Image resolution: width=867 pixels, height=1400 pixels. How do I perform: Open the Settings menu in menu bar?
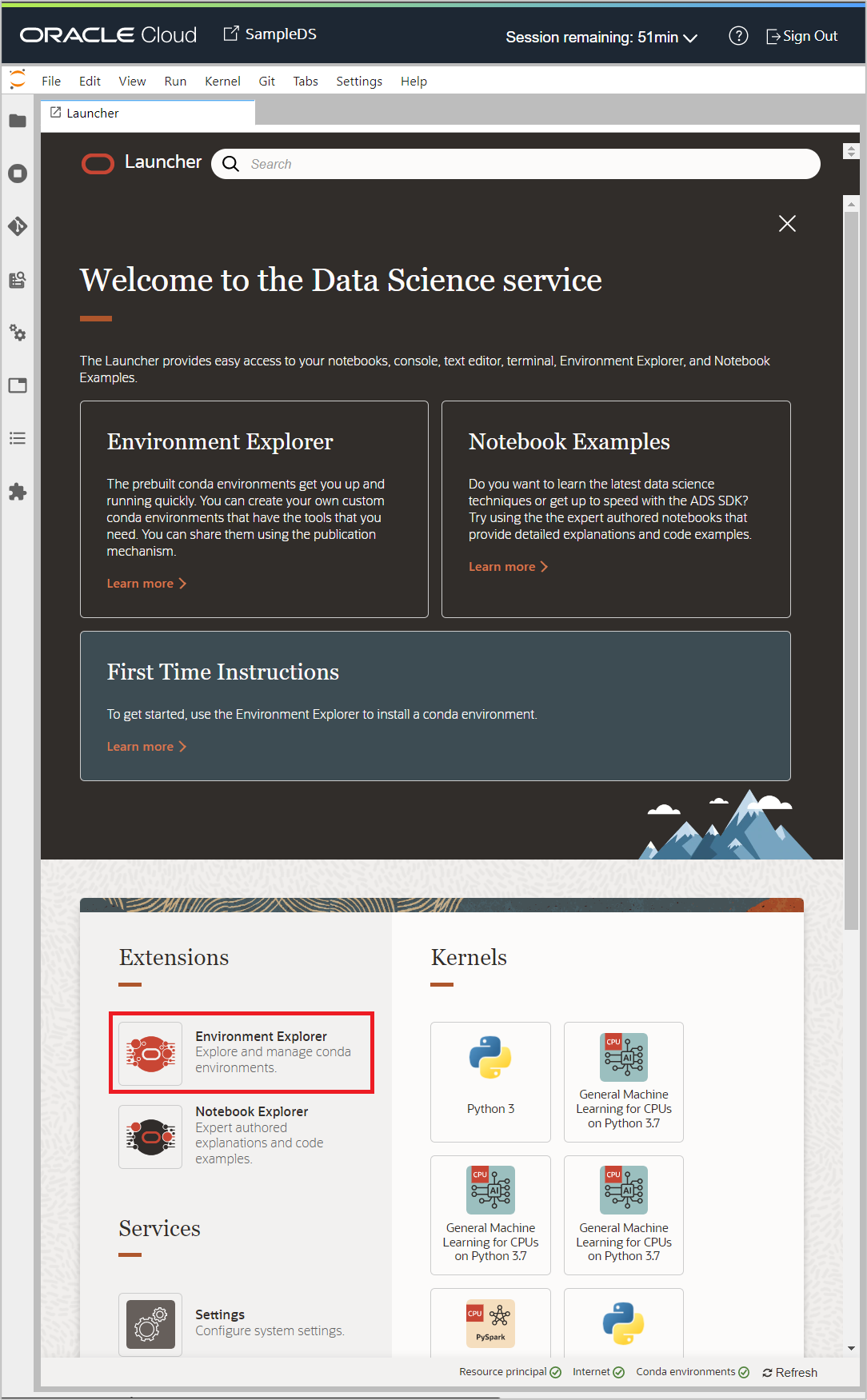coord(359,81)
